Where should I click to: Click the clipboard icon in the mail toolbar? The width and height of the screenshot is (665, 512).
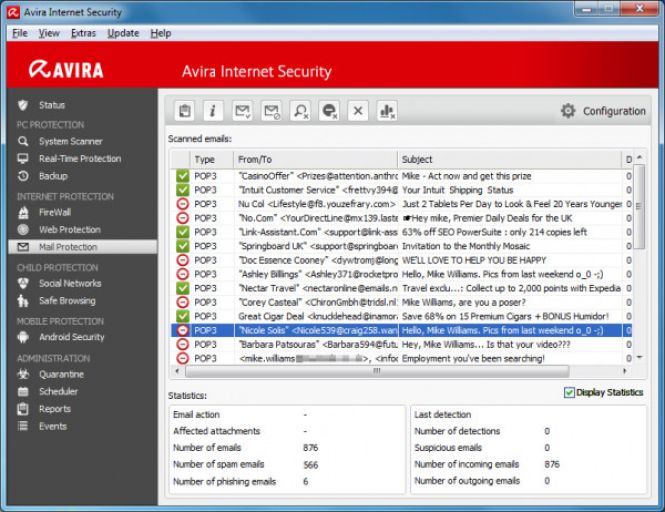[184, 111]
